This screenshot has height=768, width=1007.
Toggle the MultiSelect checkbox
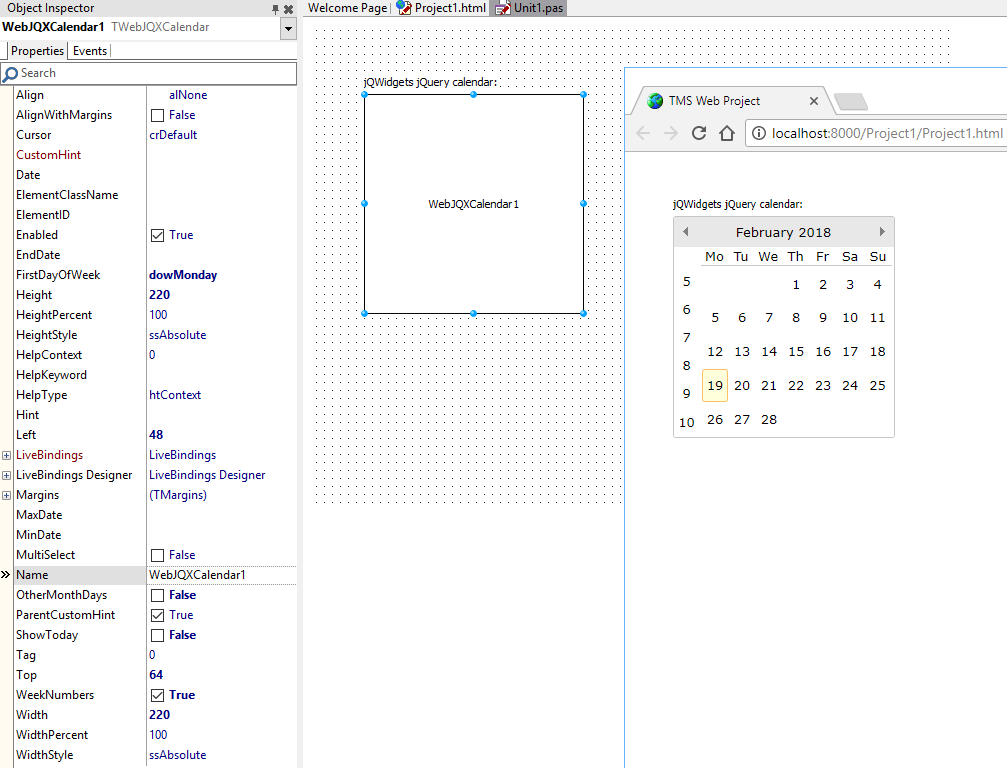coord(157,555)
